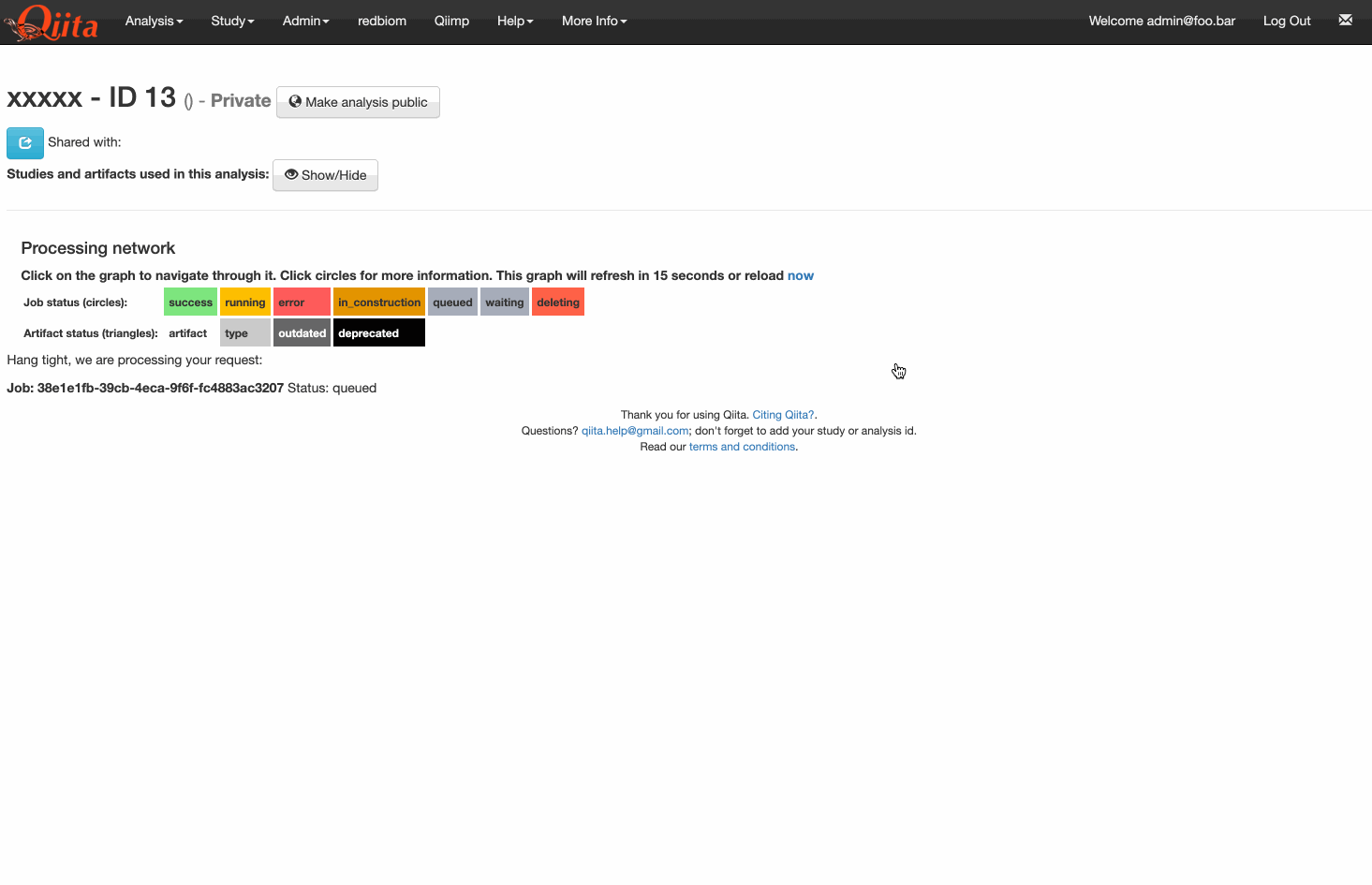This screenshot has height=885, width=1372.
Task: Click the blue share icon button
Action: (x=25, y=142)
